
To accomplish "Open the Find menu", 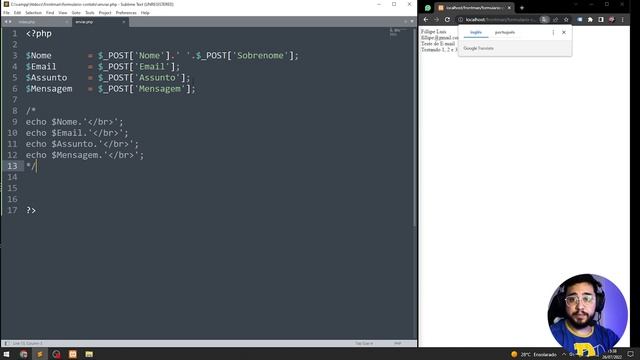I will click(x=50, y=13).
